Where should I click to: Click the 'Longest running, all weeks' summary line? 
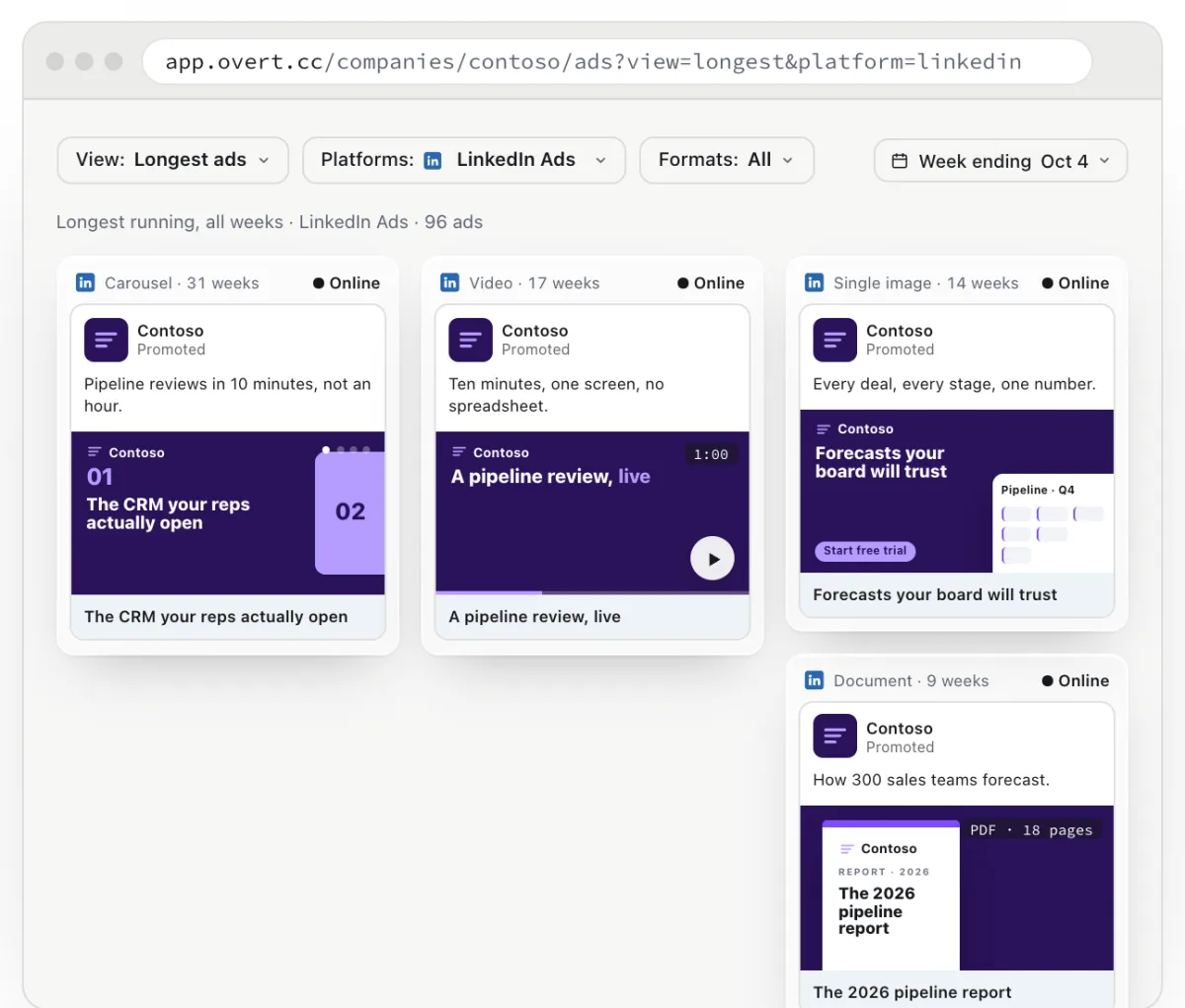(270, 222)
